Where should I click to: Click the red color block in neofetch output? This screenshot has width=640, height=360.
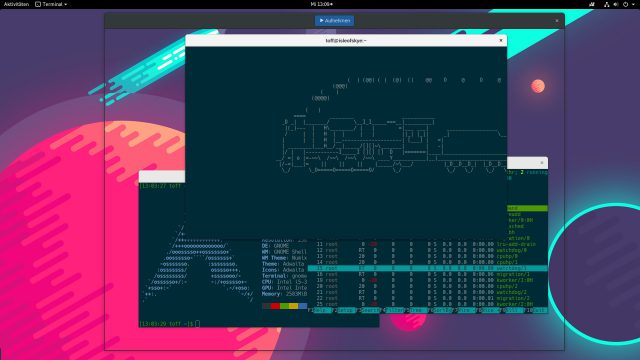point(275,306)
